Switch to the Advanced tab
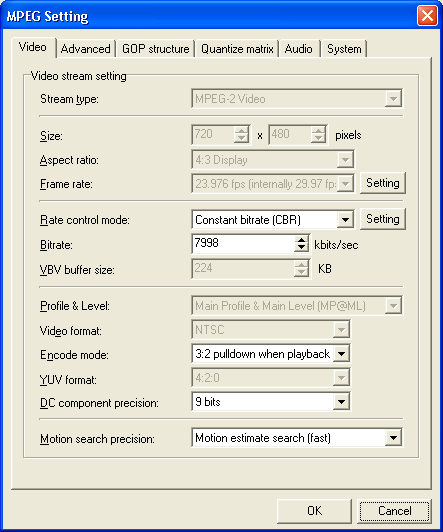This screenshot has height=532, width=443. click(x=86, y=49)
